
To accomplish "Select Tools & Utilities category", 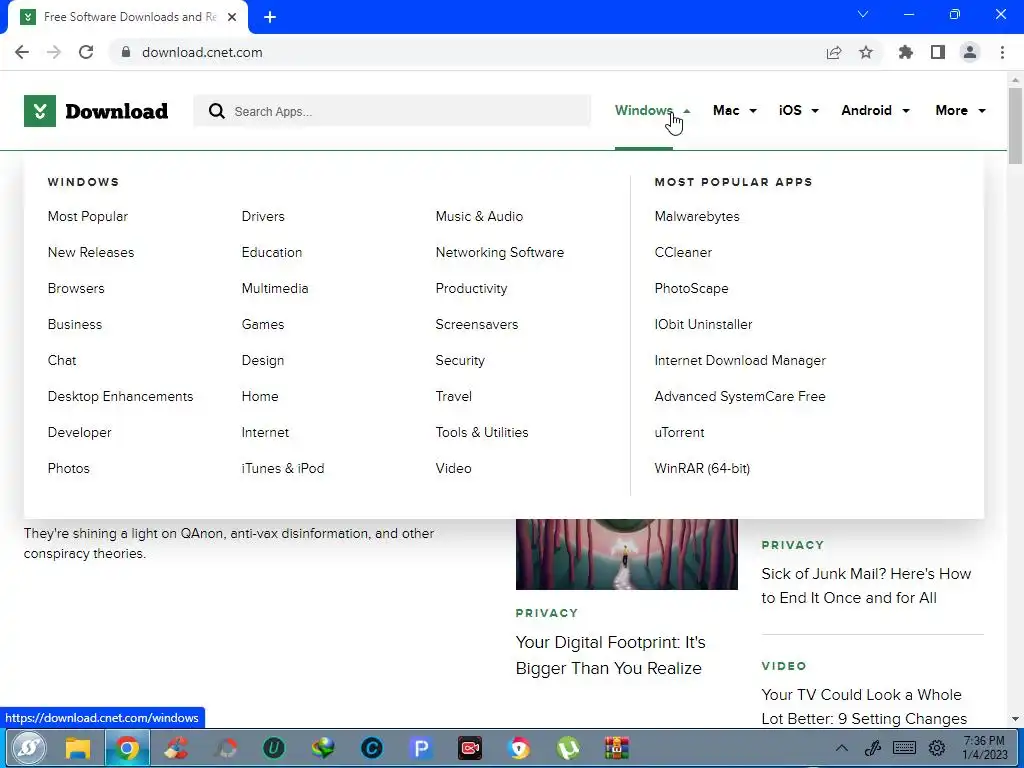I will pyautogui.click(x=482, y=432).
